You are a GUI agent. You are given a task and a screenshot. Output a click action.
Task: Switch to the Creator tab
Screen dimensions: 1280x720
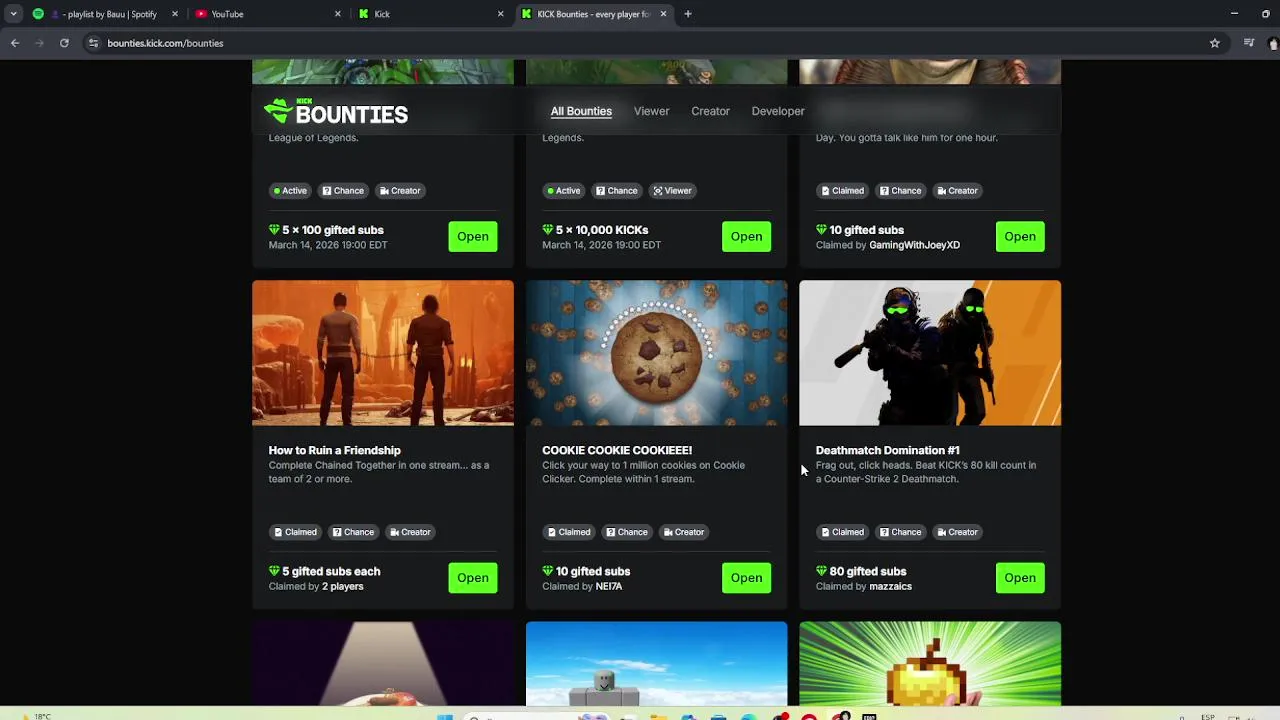(x=710, y=111)
